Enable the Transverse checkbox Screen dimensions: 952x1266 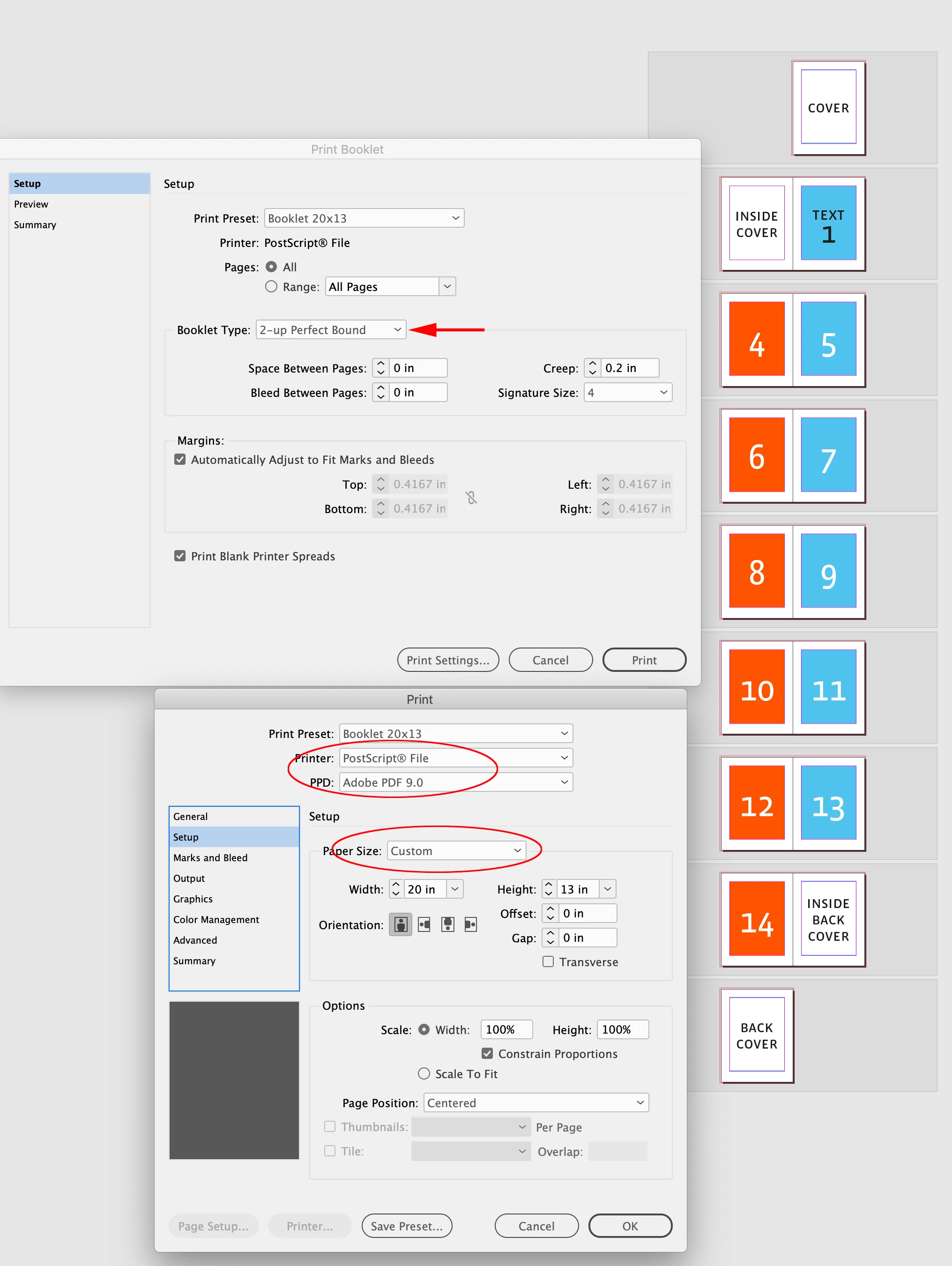point(548,961)
